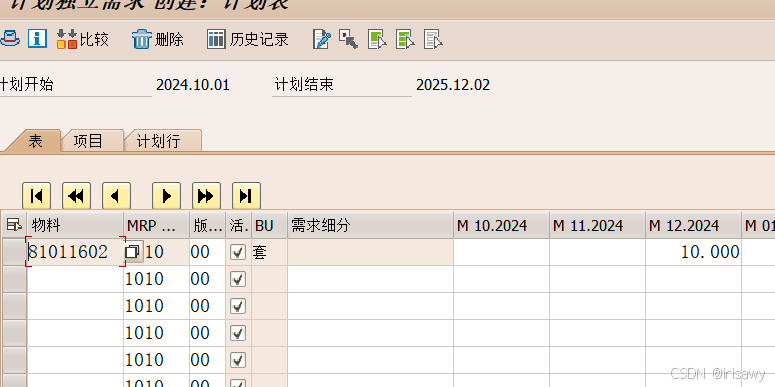Toggle active checkbox in row 81011602
The height and width of the screenshot is (387, 775).
point(238,253)
